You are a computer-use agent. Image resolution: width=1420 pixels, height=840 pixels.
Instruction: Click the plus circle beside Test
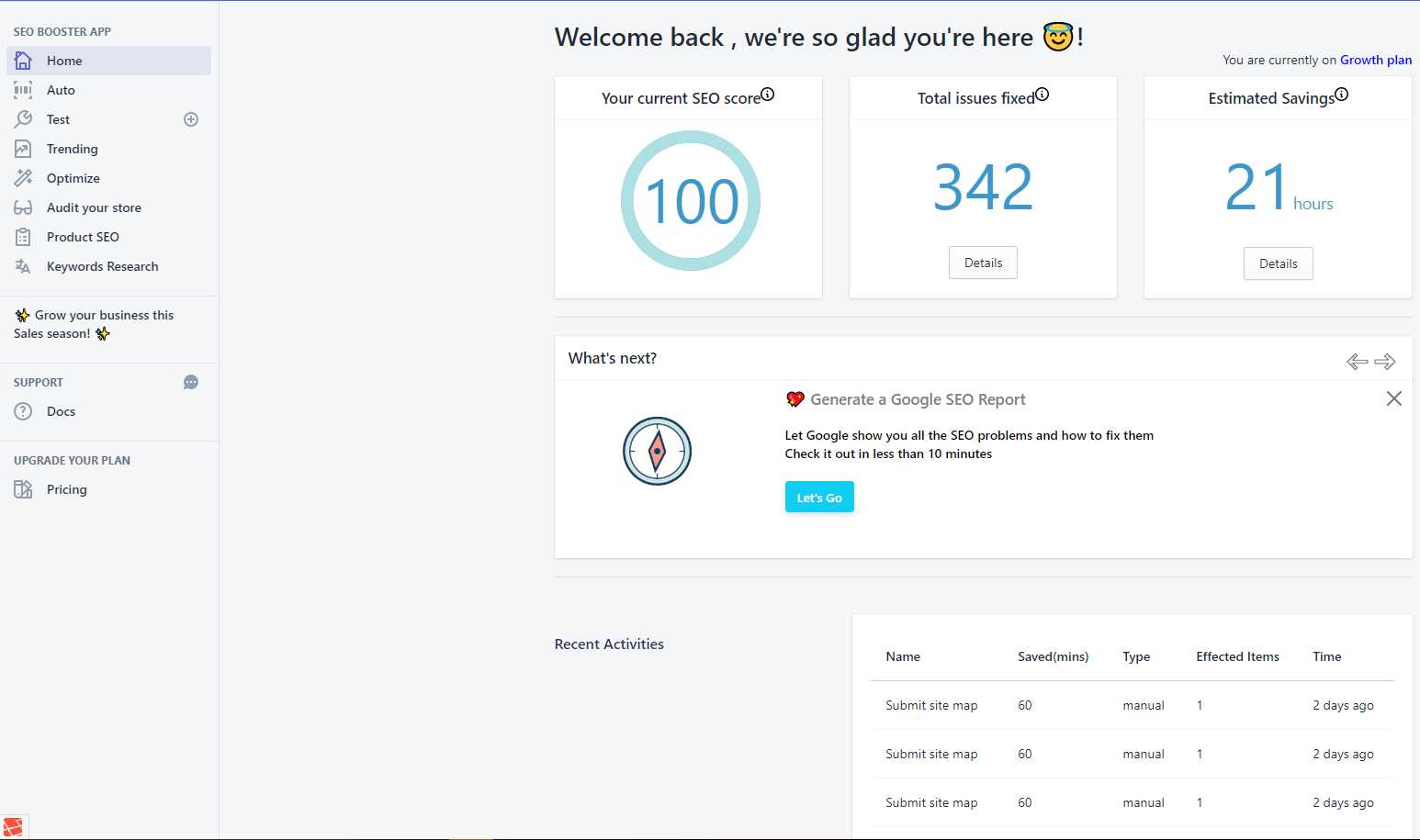191,119
